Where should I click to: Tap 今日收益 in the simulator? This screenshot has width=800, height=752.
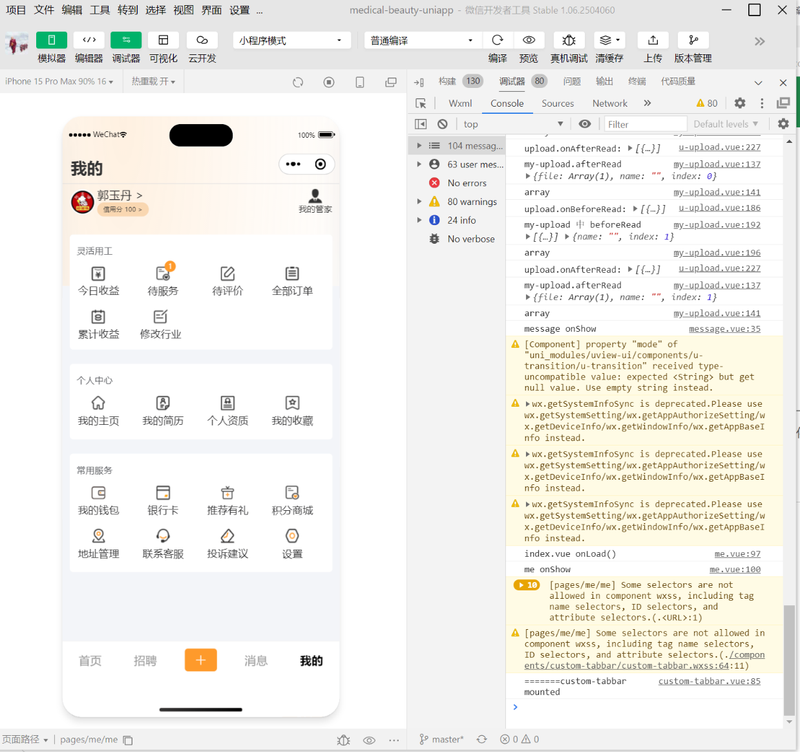click(x=98, y=280)
